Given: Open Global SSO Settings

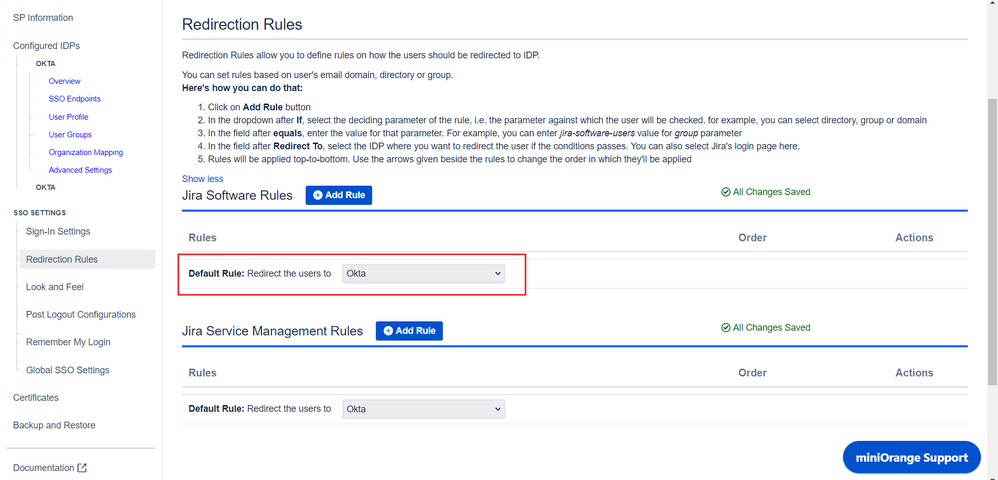Looking at the screenshot, I should (x=67, y=370).
